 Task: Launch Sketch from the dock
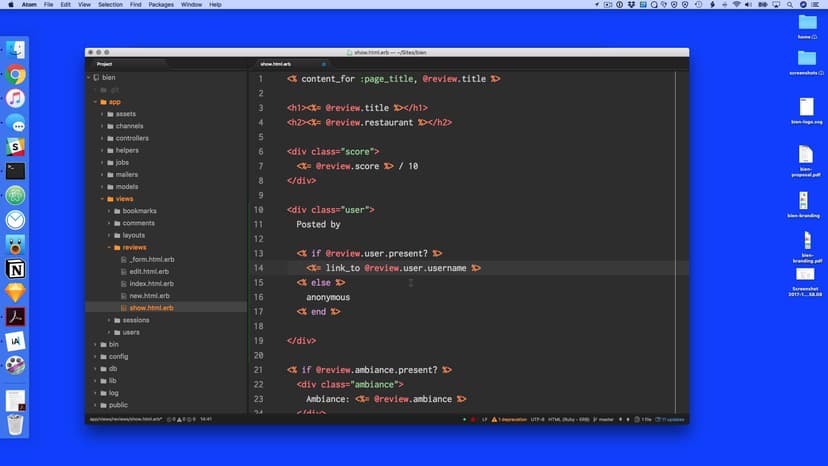pyautogui.click(x=15, y=293)
